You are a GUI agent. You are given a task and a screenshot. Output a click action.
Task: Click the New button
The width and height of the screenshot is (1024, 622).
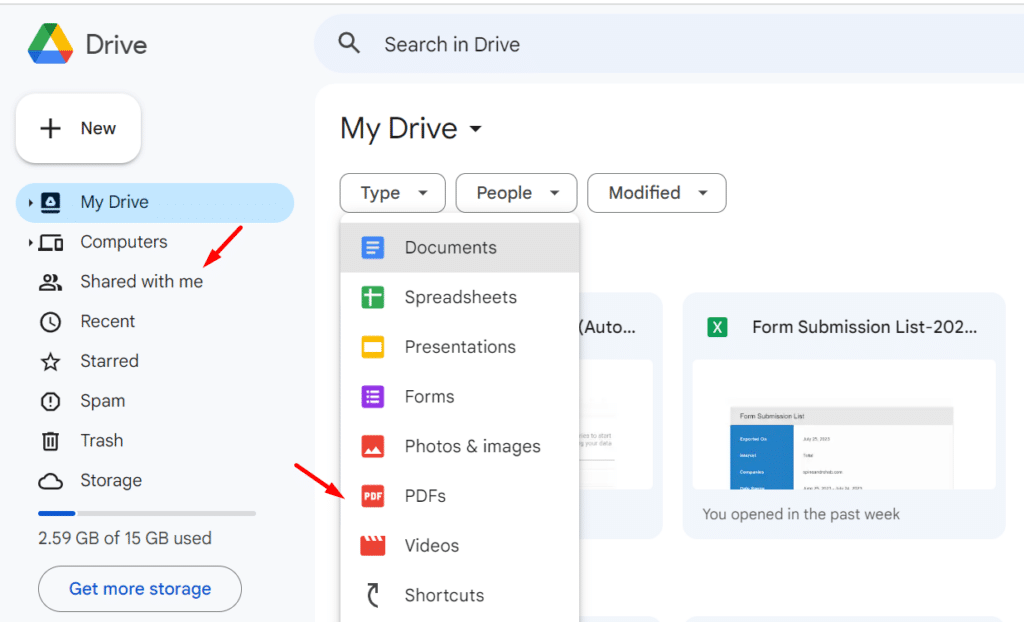(x=78, y=128)
